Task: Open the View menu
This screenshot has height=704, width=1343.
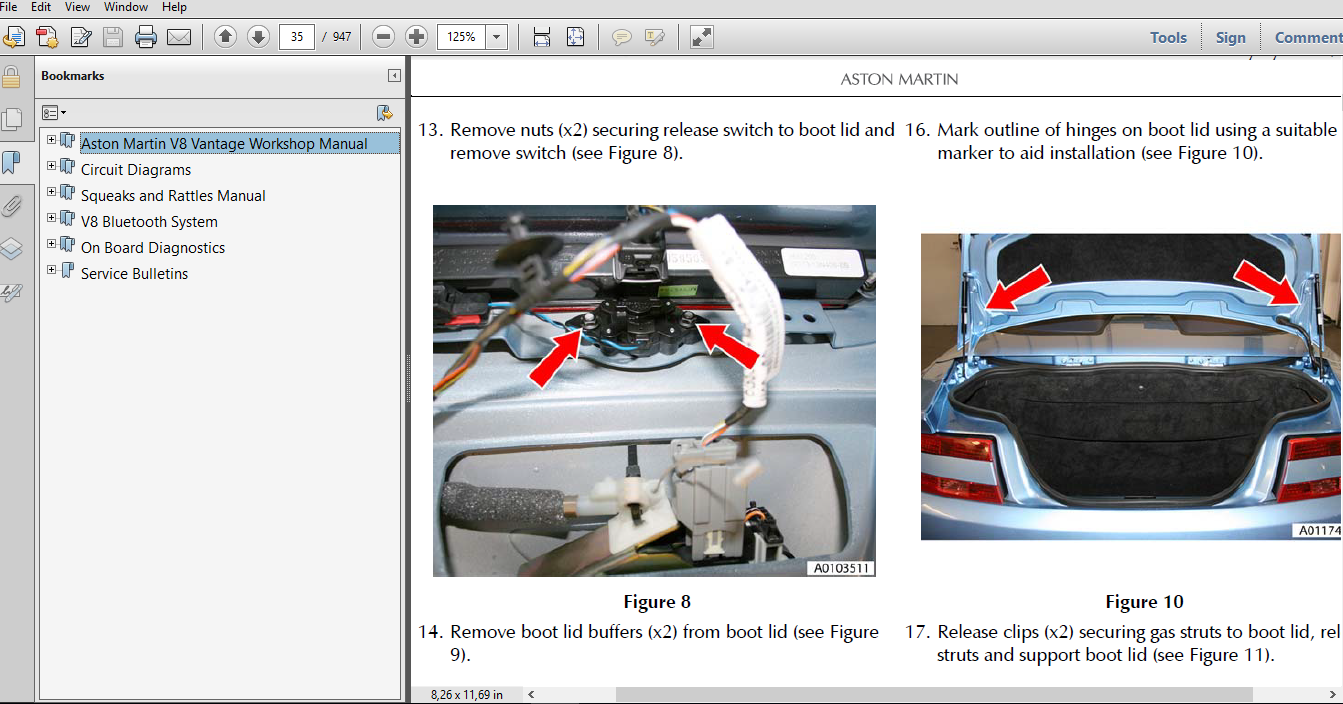Action: (77, 6)
